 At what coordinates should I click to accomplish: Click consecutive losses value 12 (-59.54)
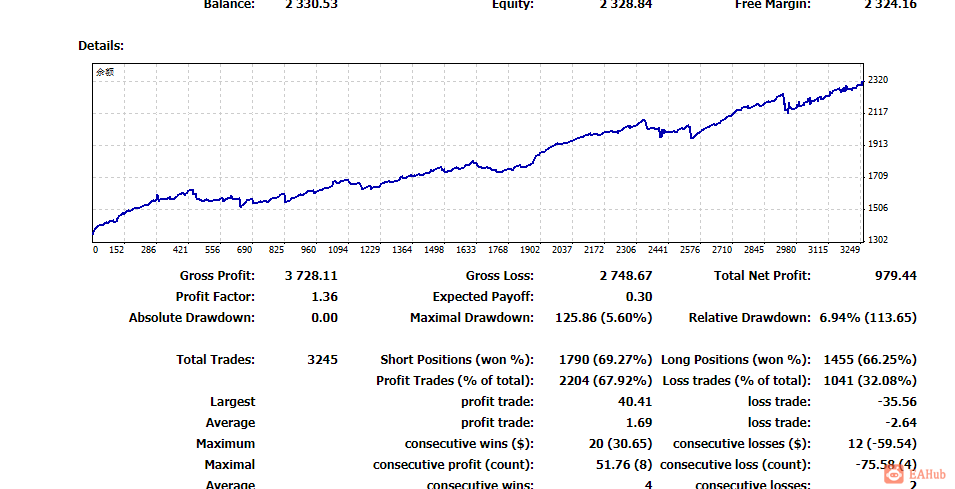[882, 444]
